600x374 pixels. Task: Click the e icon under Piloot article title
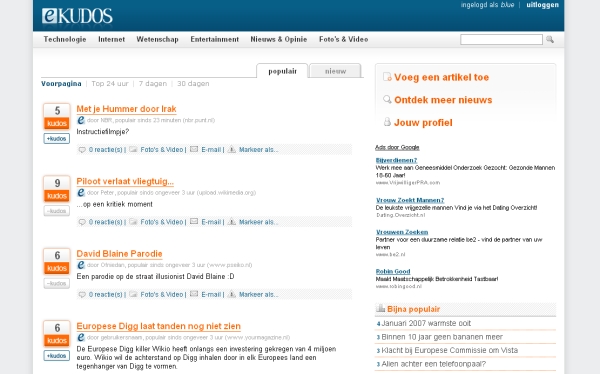(81, 193)
